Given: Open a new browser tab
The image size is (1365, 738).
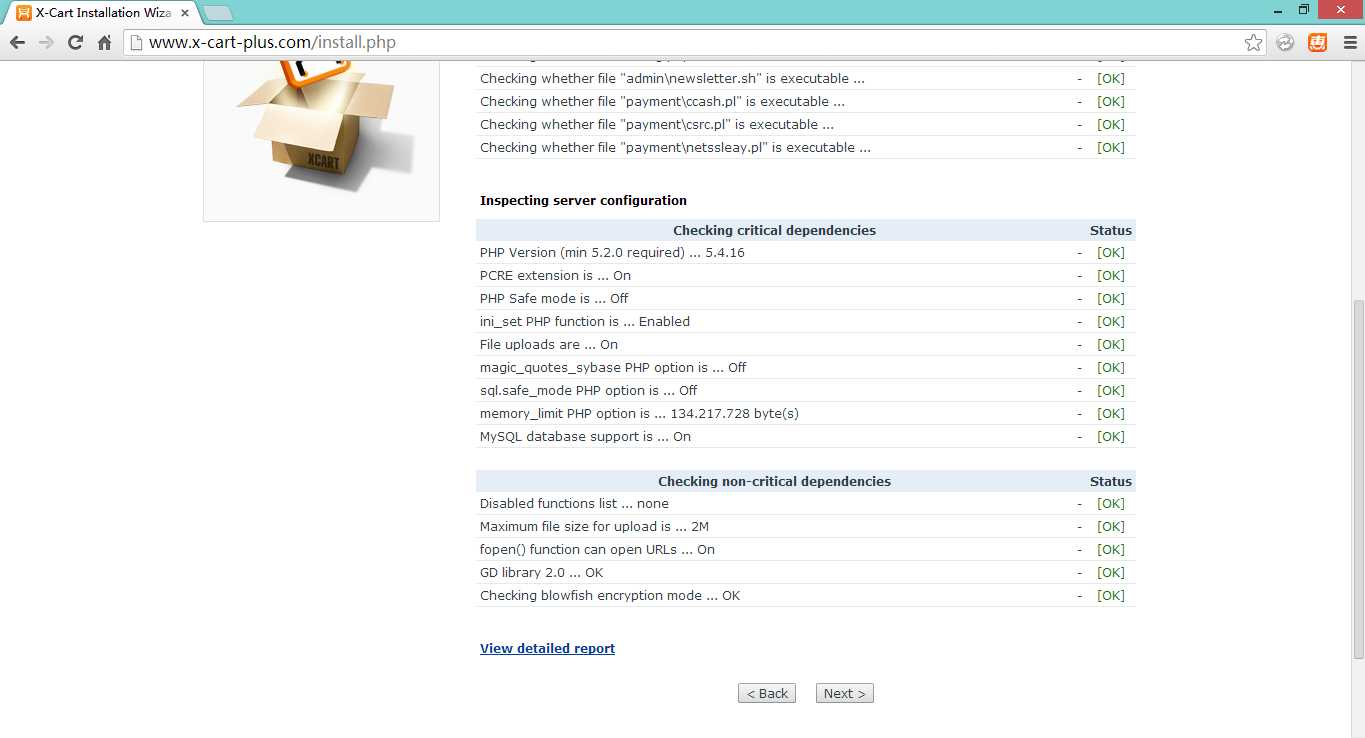Looking at the screenshot, I should click(x=217, y=13).
